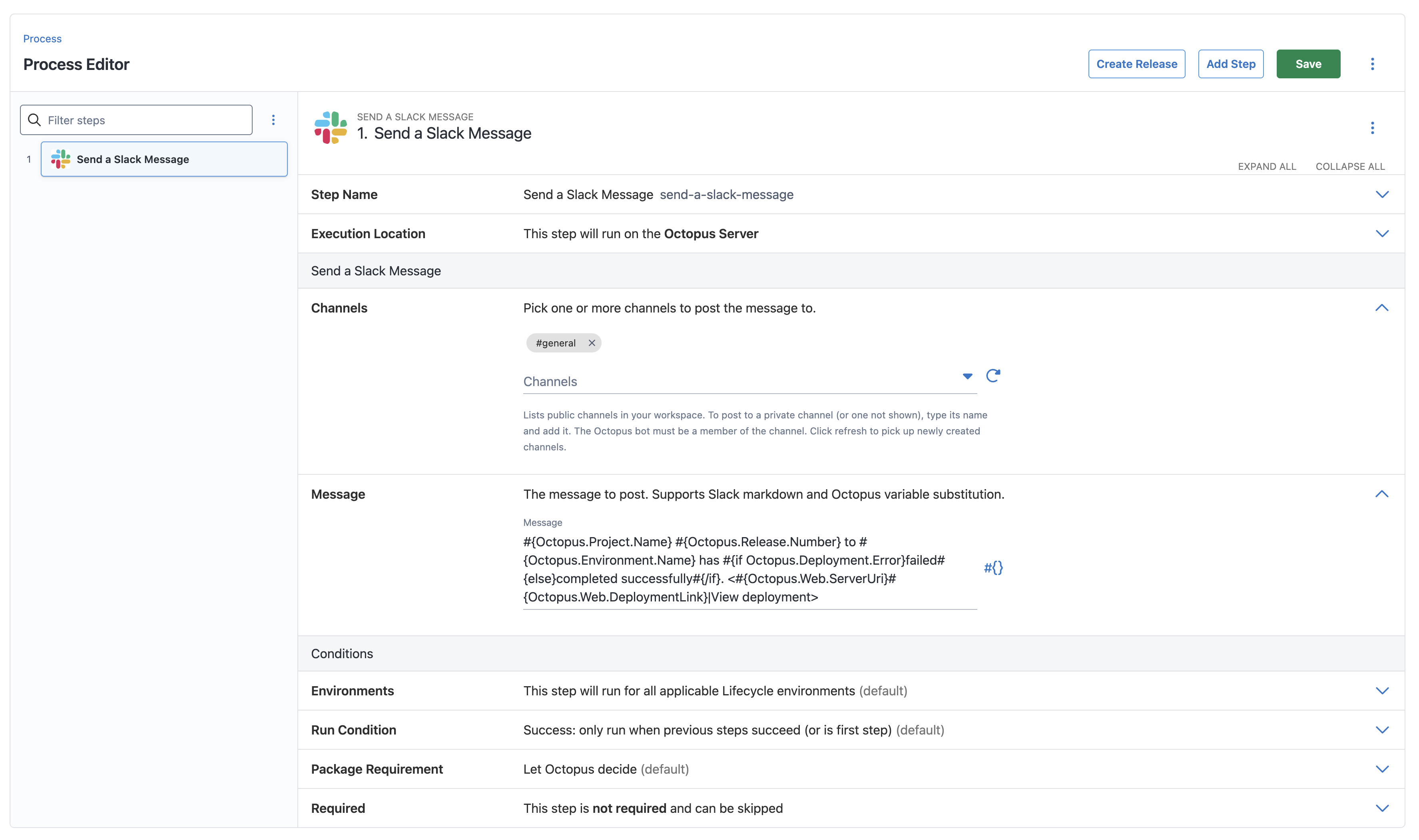Click the Required label

pos(338,808)
